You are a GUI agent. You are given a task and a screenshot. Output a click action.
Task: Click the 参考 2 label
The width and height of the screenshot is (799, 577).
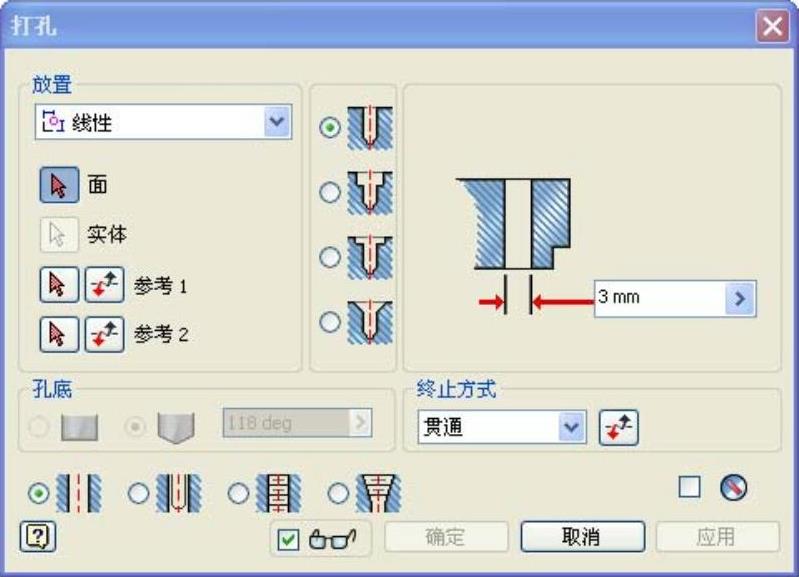point(161,334)
